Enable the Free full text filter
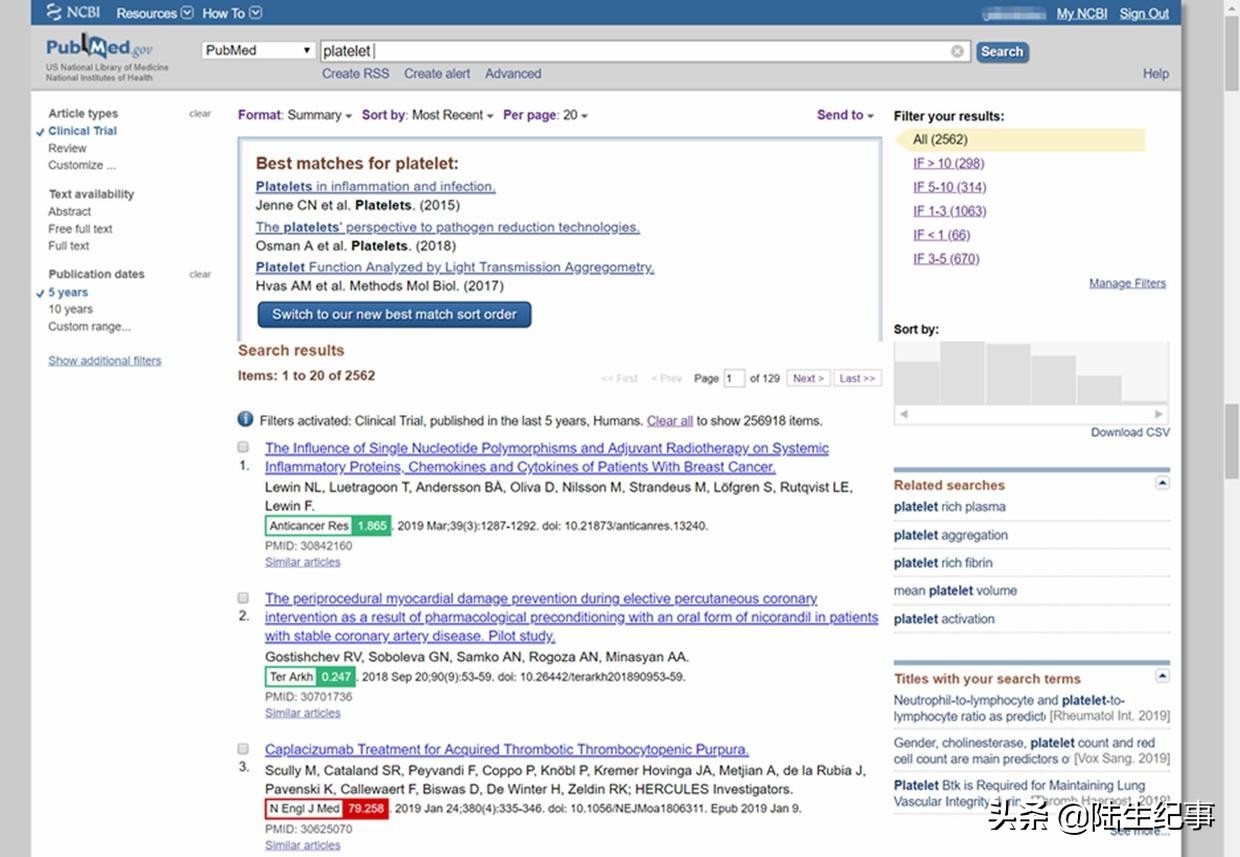Screen dimensions: 1240x857 [80, 229]
